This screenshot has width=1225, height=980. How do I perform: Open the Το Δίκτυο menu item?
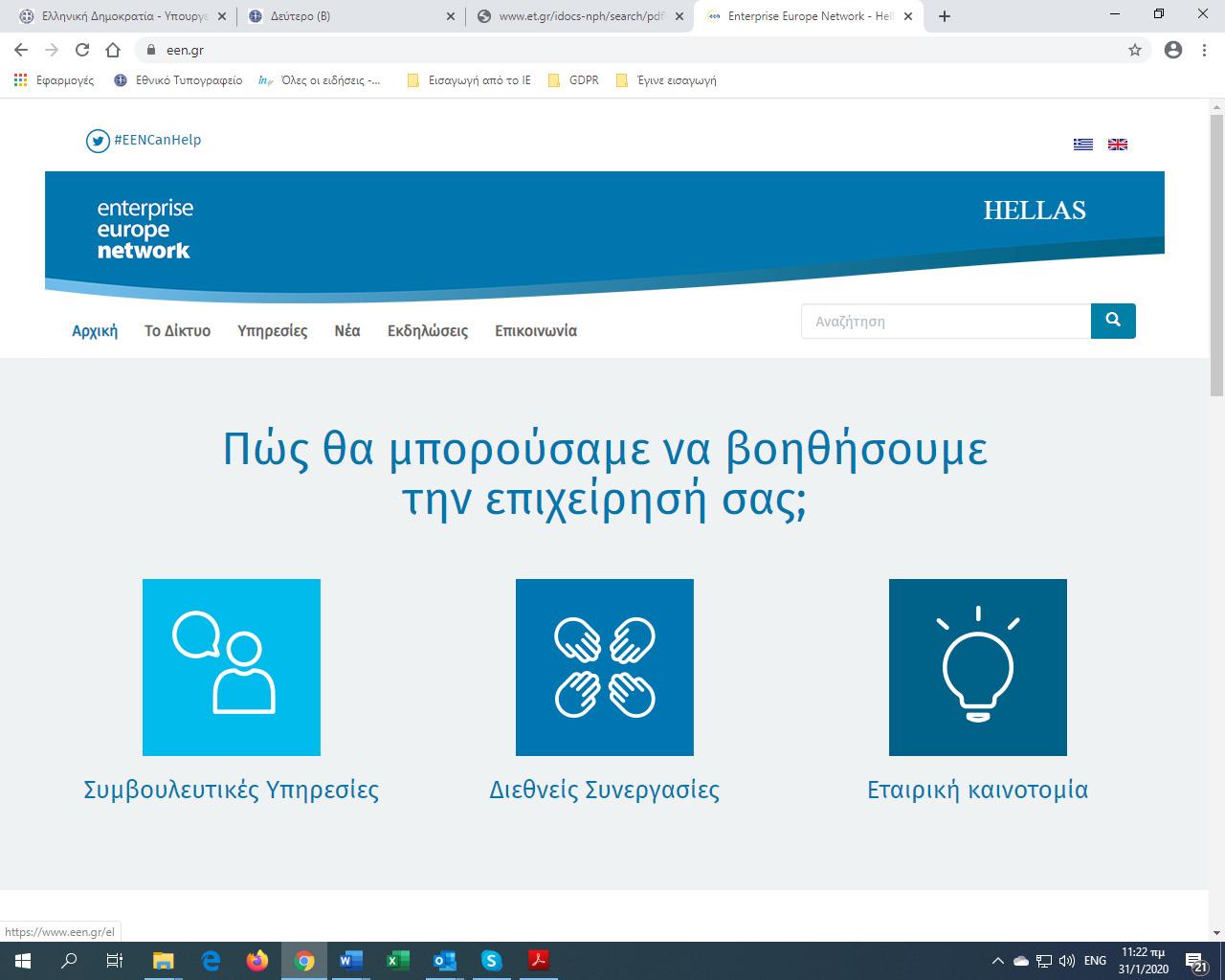coord(177,331)
